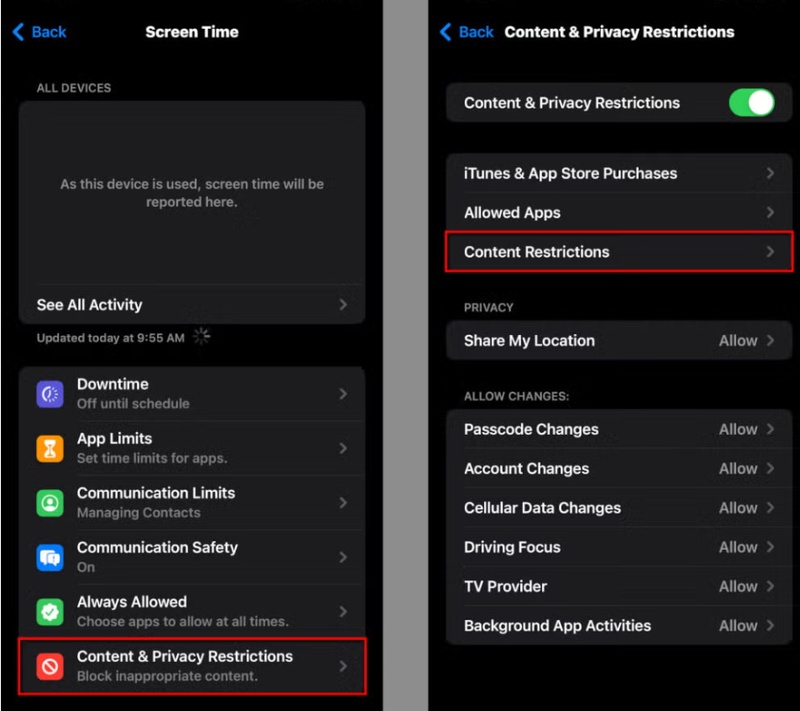Tap Background App Activities row

point(617,625)
